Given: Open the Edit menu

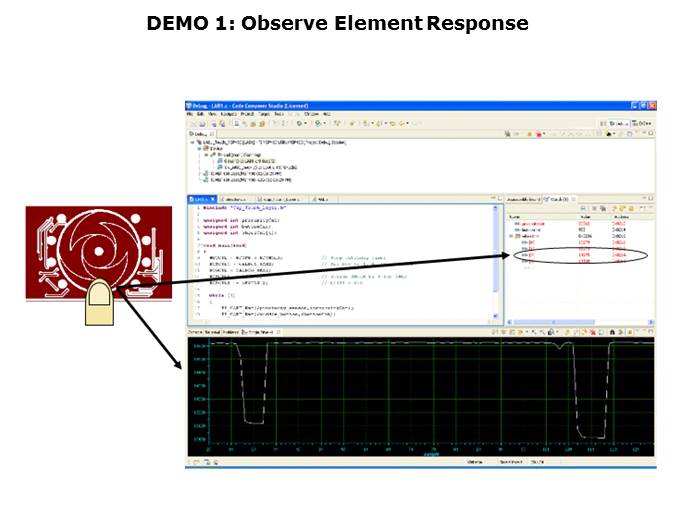Looking at the screenshot, I should click(x=199, y=114).
